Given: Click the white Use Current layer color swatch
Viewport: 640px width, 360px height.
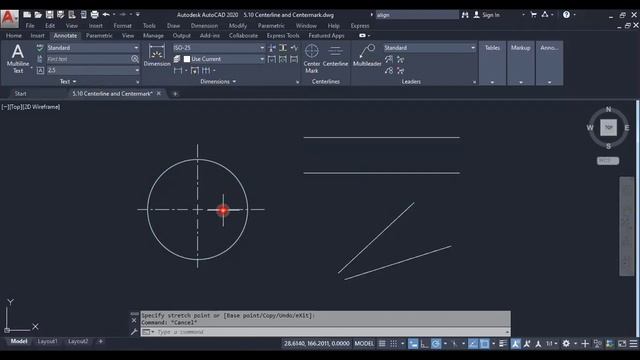Looking at the screenshot, I should pos(187,59).
